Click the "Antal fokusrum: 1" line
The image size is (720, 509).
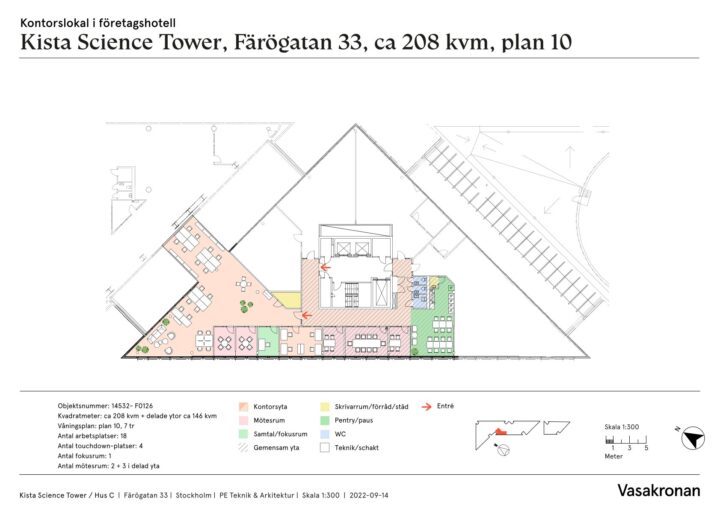84,456
